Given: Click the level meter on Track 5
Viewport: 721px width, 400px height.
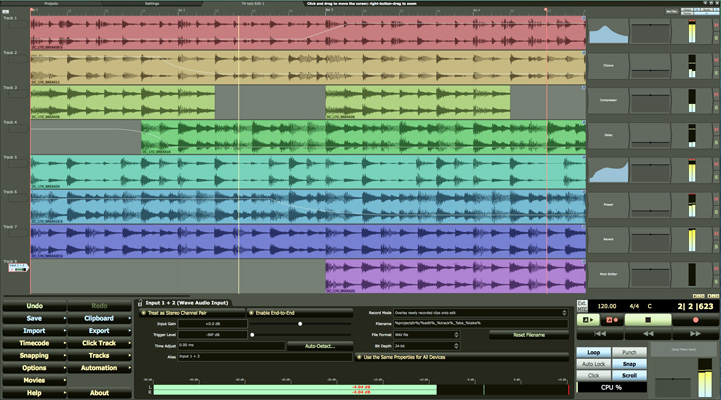Looking at the screenshot, I should tap(692, 170).
